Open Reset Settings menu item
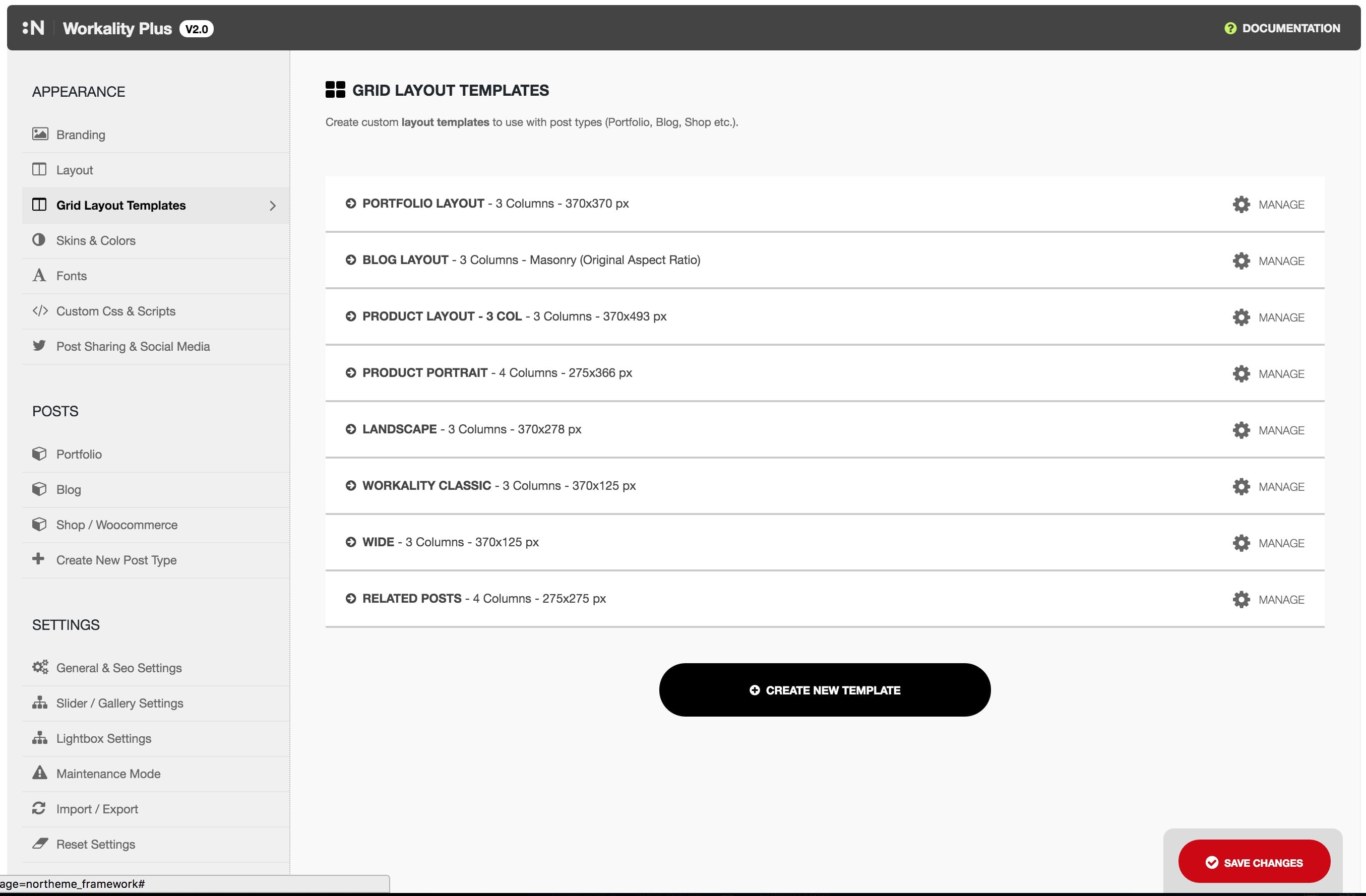Screen dimensions: 1366x896 (x=156, y=844)
